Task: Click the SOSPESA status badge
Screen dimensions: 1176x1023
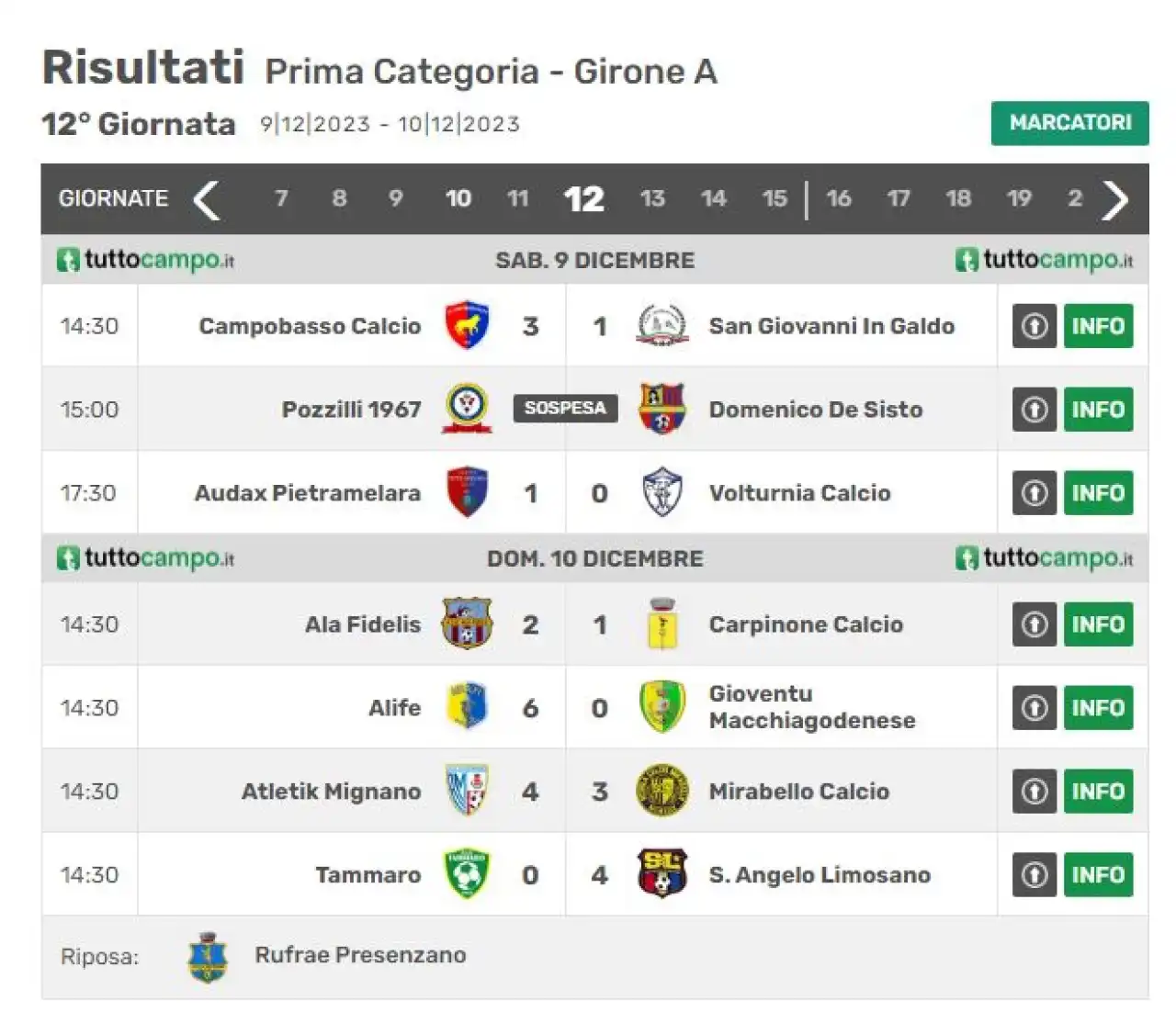Action: 565,409
